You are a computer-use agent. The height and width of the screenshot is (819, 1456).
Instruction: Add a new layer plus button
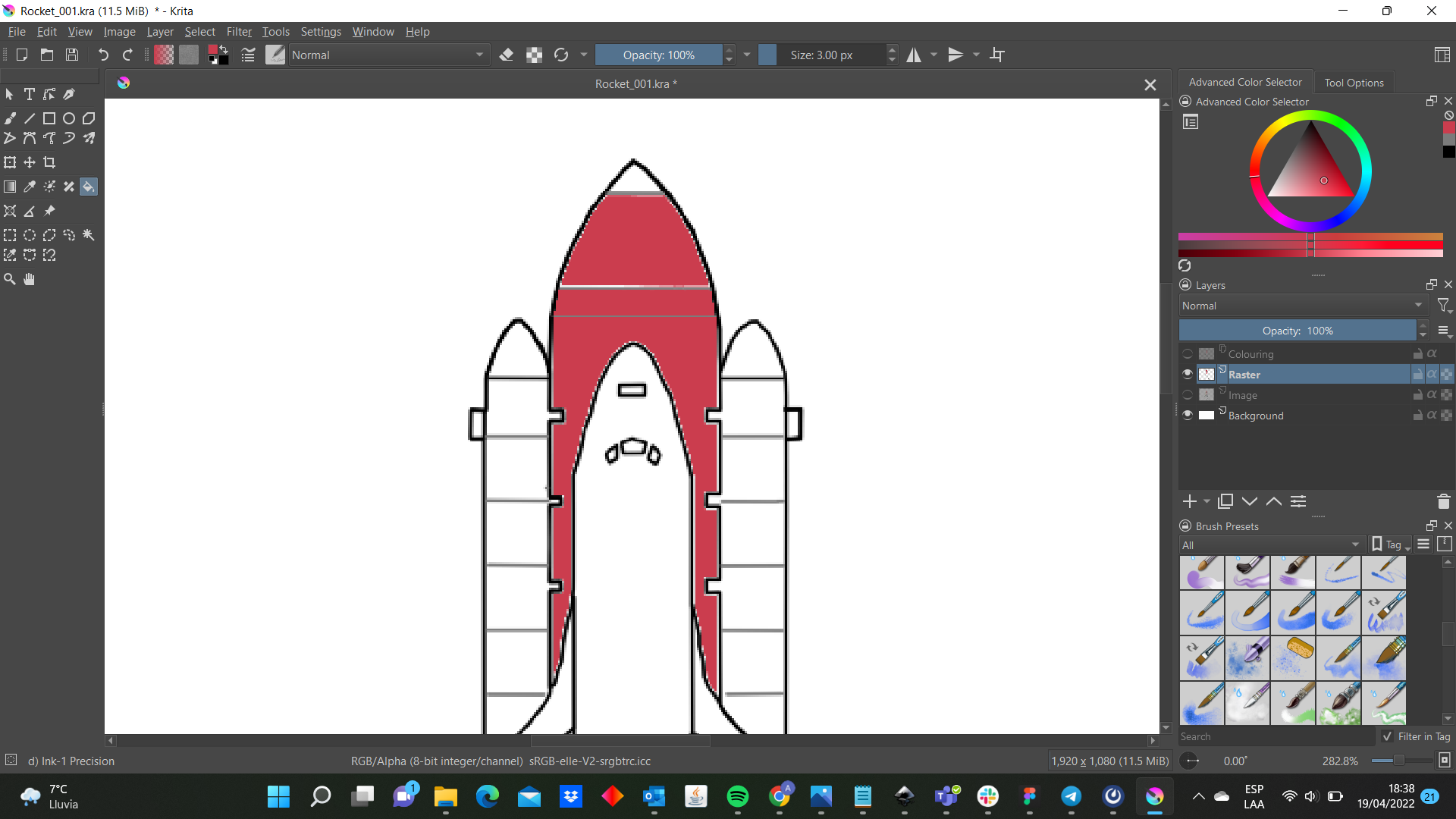coord(1189,501)
